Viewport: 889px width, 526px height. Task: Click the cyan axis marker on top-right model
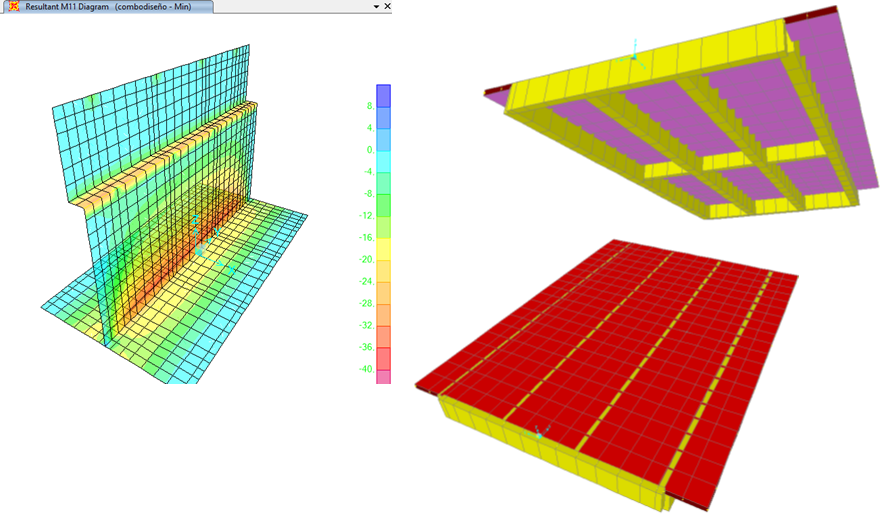[632, 56]
